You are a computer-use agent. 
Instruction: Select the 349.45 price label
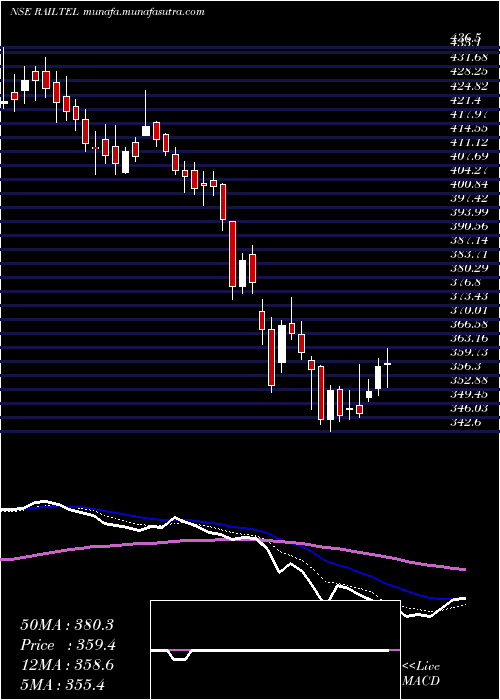pos(471,394)
